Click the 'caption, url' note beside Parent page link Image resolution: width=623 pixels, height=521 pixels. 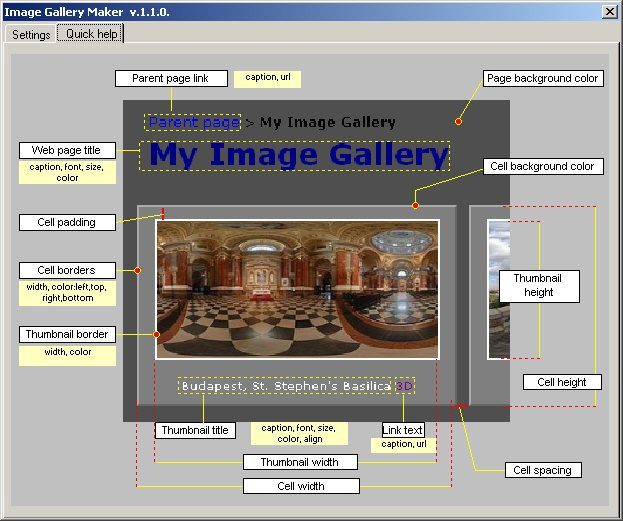click(x=267, y=79)
